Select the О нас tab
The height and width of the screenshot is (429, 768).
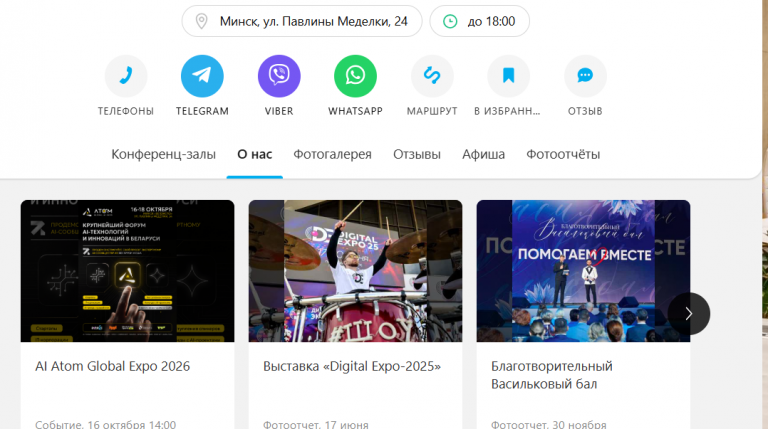[x=255, y=154]
